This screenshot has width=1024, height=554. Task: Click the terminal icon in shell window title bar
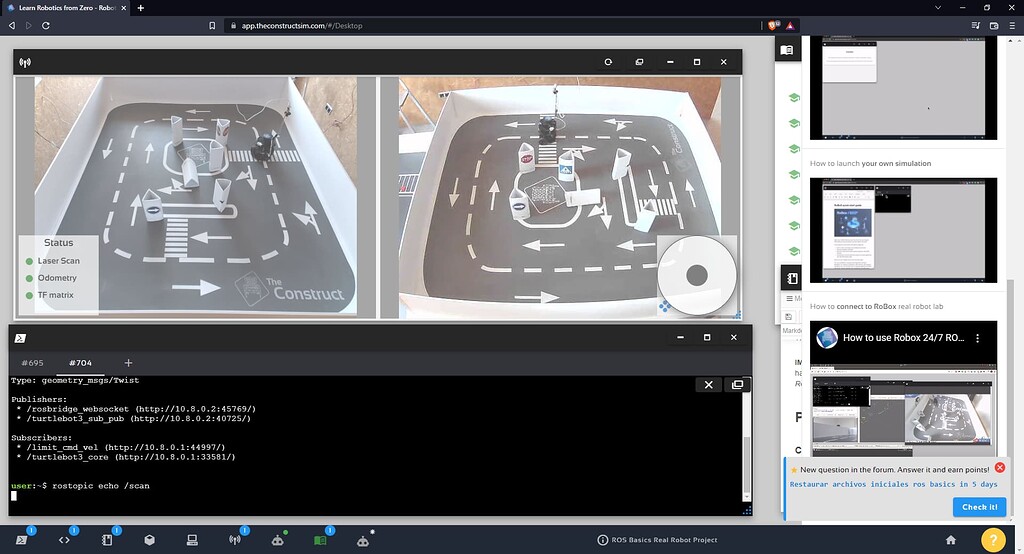click(20, 338)
